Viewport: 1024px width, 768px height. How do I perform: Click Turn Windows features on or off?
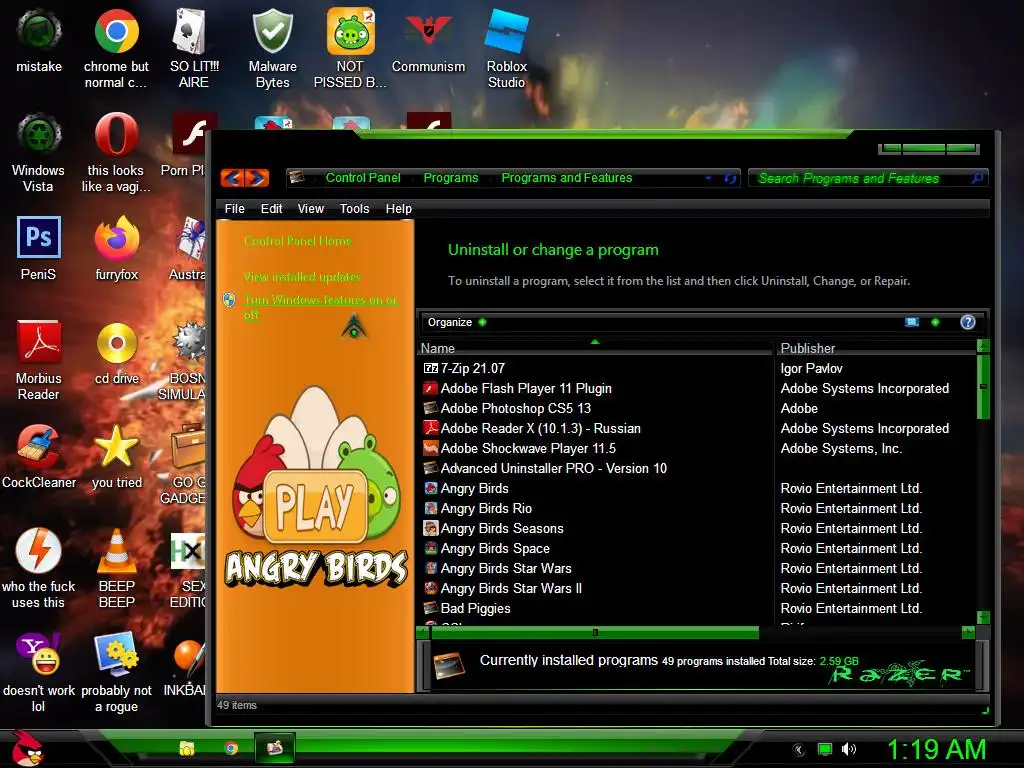click(x=320, y=307)
